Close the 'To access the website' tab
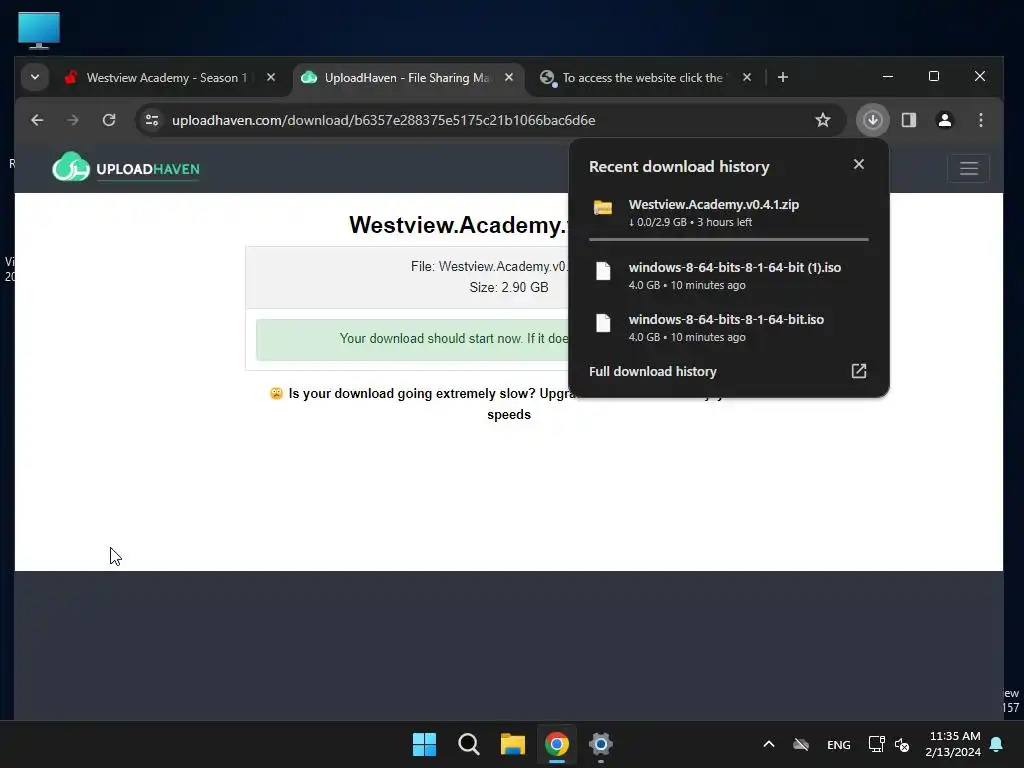The width and height of the screenshot is (1024, 768). click(747, 77)
